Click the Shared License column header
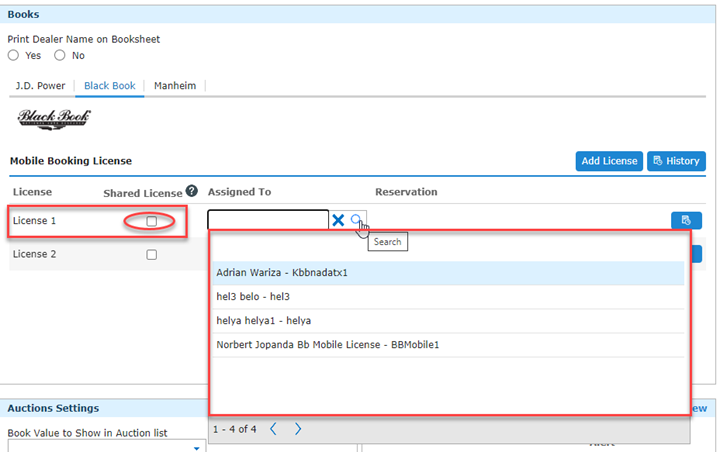The width and height of the screenshot is (720, 452). tap(143, 193)
